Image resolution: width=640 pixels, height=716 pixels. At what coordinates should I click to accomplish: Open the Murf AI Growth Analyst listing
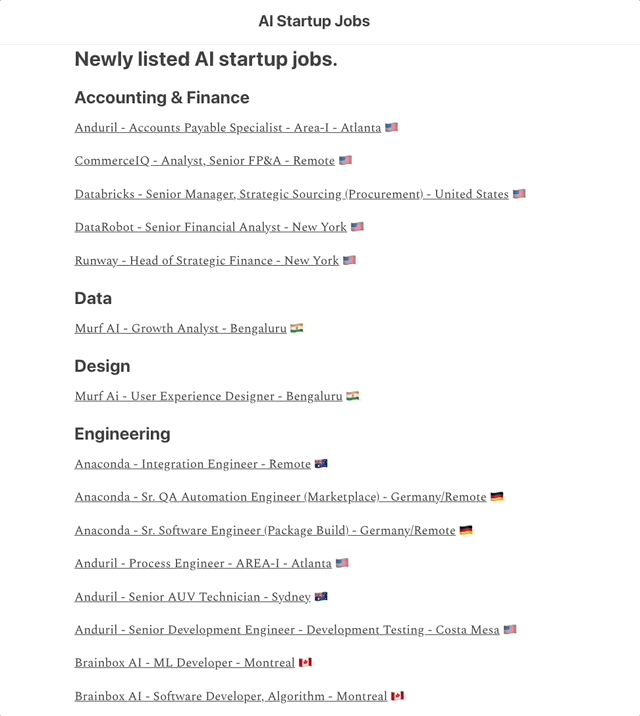tap(180, 328)
